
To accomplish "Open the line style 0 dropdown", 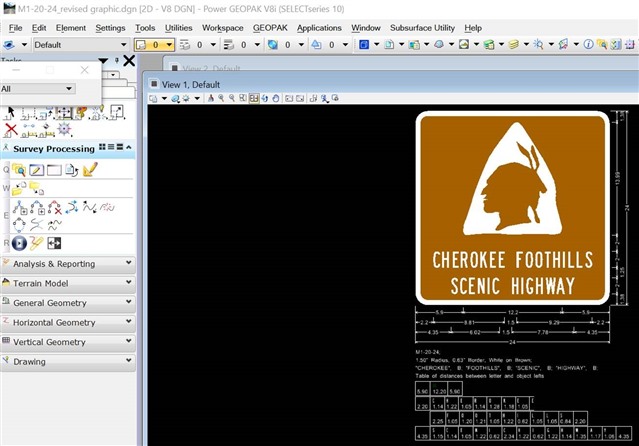I will [213, 45].
